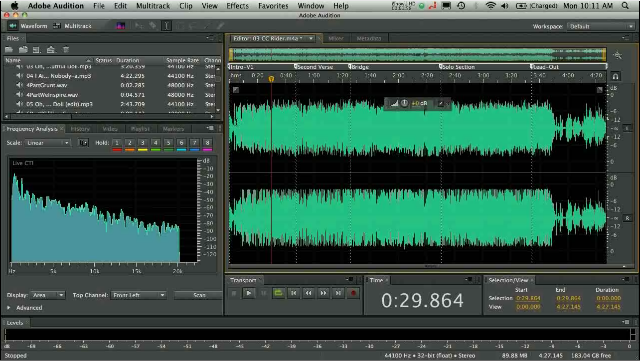Open the Workspace Default dropdown
The height and width of the screenshot is (361, 640).
click(600, 26)
